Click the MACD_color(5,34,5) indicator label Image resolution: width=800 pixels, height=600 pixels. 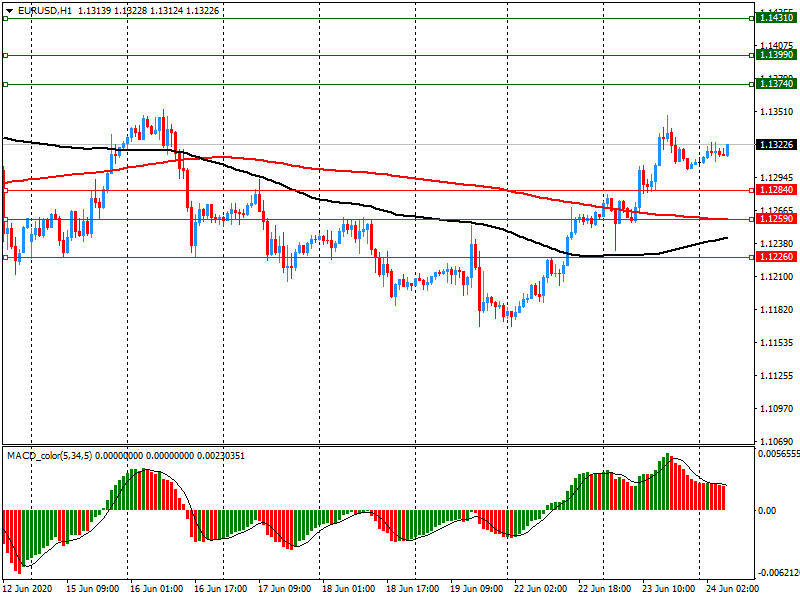pyautogui.click(x=49, y=456)
